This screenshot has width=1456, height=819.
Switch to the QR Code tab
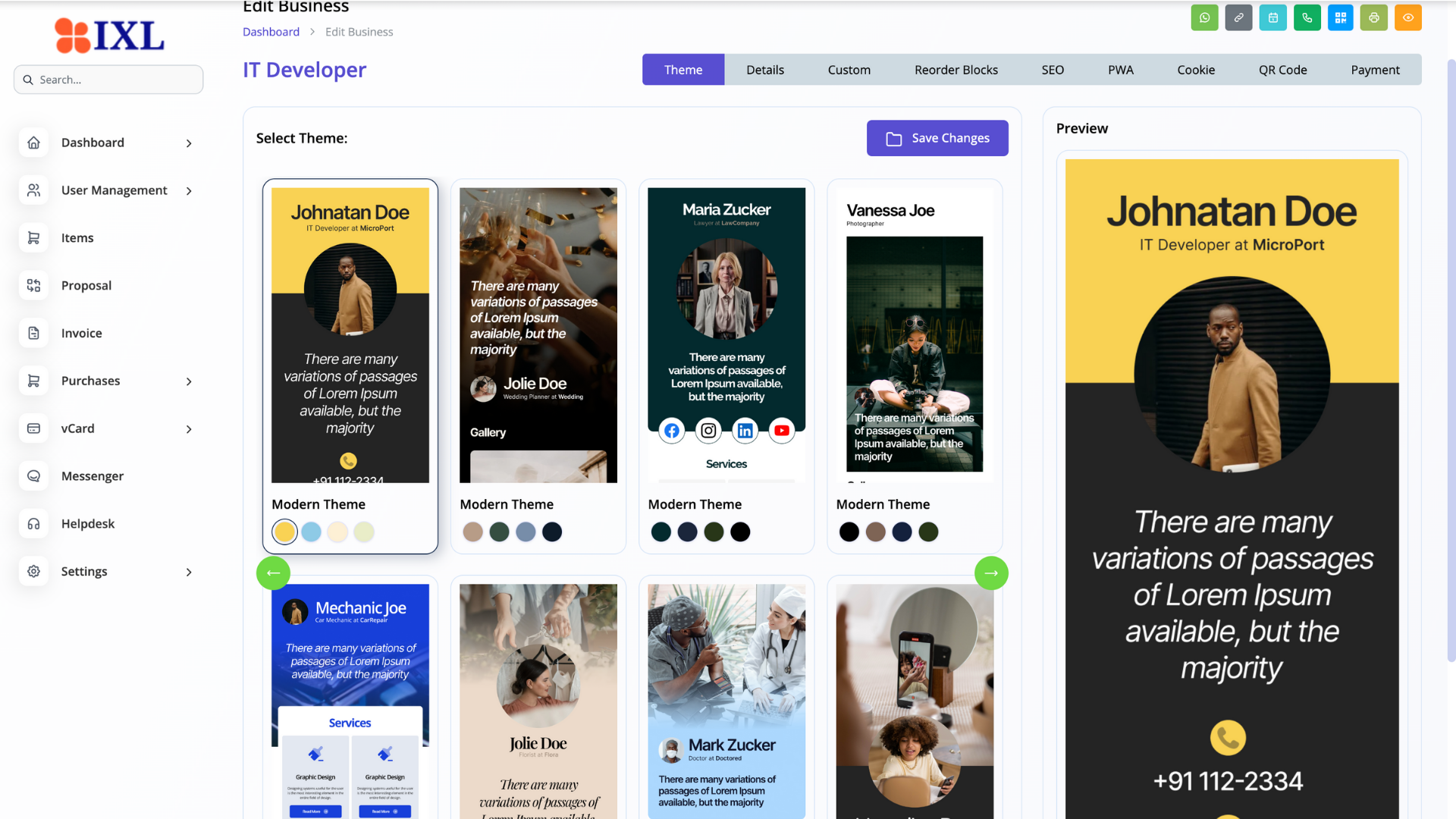point(1282,70)
